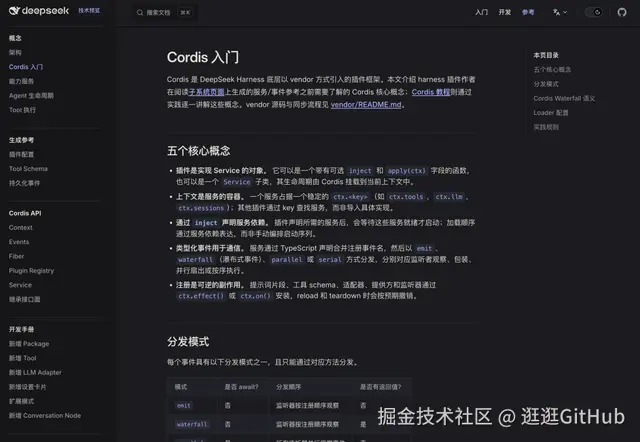Screen dimensions: 640x442
Task: Click the Cordis 入门 page title
Action: (x=203, y=58)
